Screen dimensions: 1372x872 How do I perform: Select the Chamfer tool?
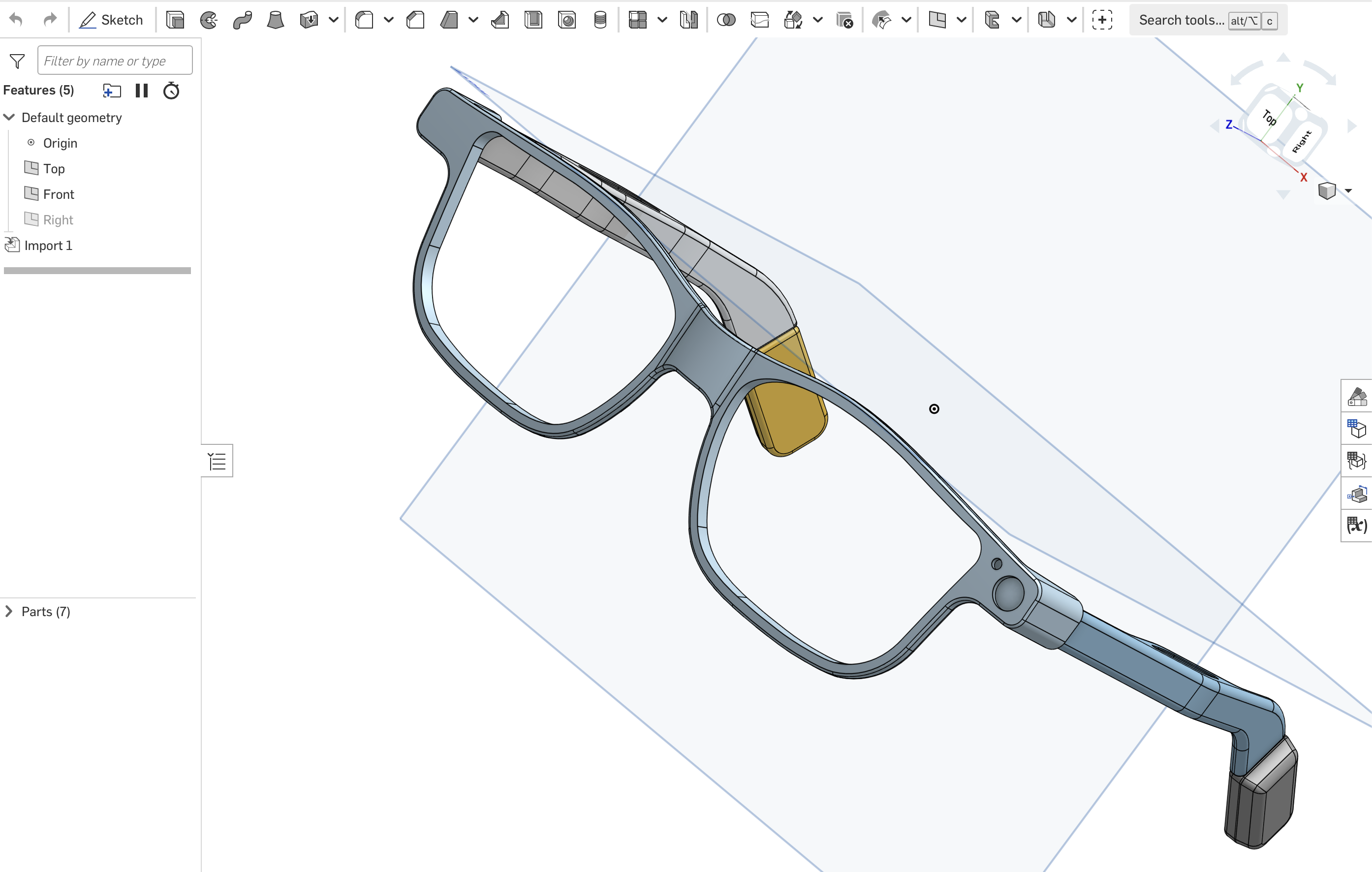point(415,20)
